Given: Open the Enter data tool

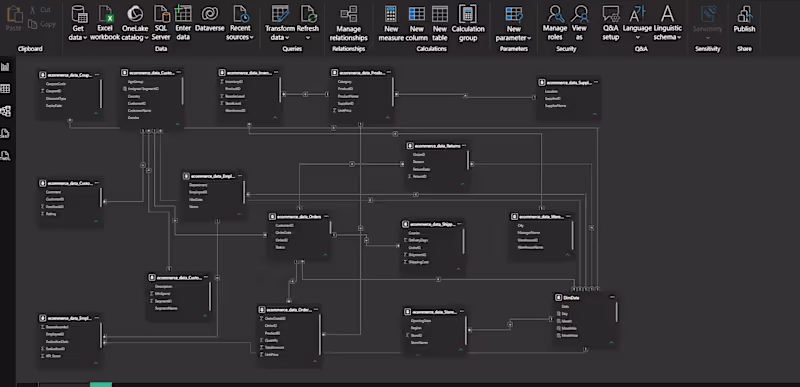Looking at the screenshot, I should pos(183,23).
